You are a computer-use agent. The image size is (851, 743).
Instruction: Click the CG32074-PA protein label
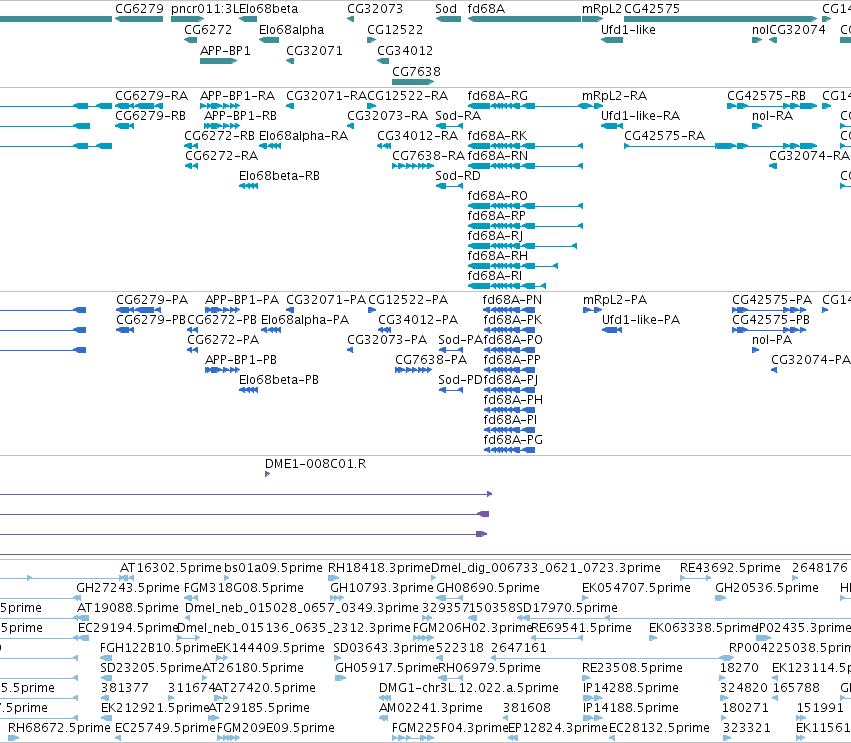810,360
